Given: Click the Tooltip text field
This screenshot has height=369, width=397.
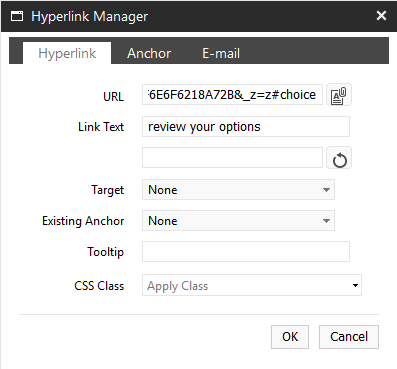Looking at the screenshot, I should (246, 252).
